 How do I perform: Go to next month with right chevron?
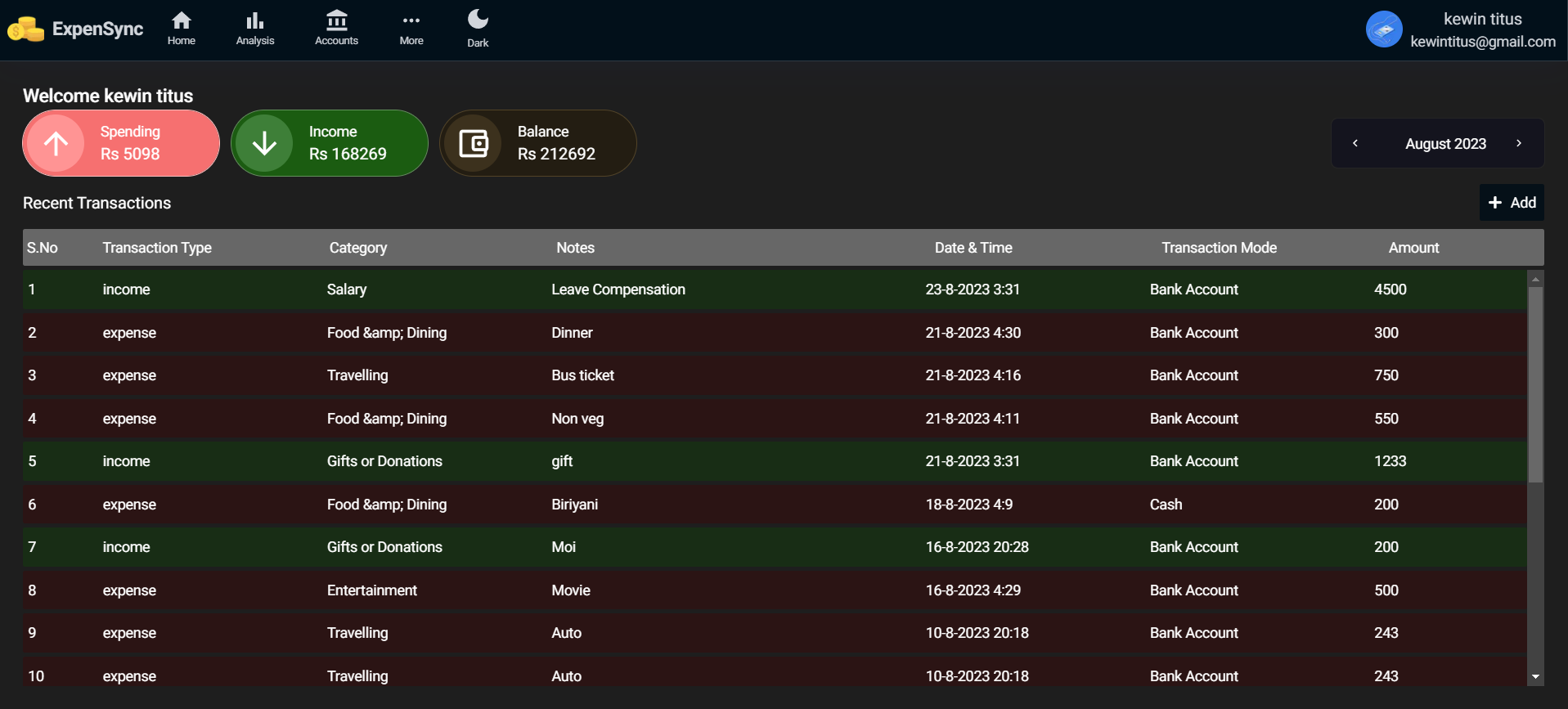coord(1519,143)
